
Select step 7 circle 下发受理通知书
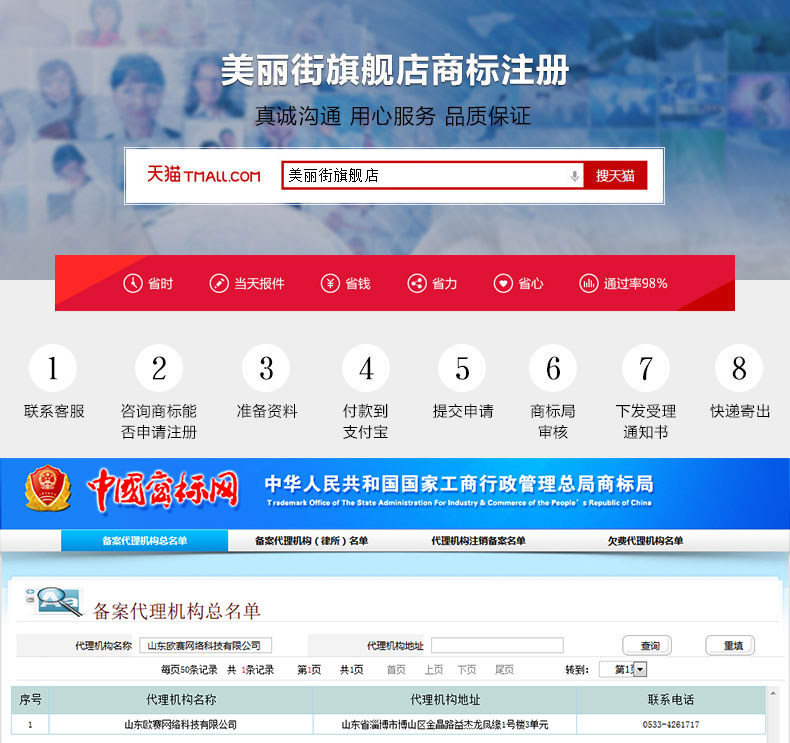(x=646, y=368)
